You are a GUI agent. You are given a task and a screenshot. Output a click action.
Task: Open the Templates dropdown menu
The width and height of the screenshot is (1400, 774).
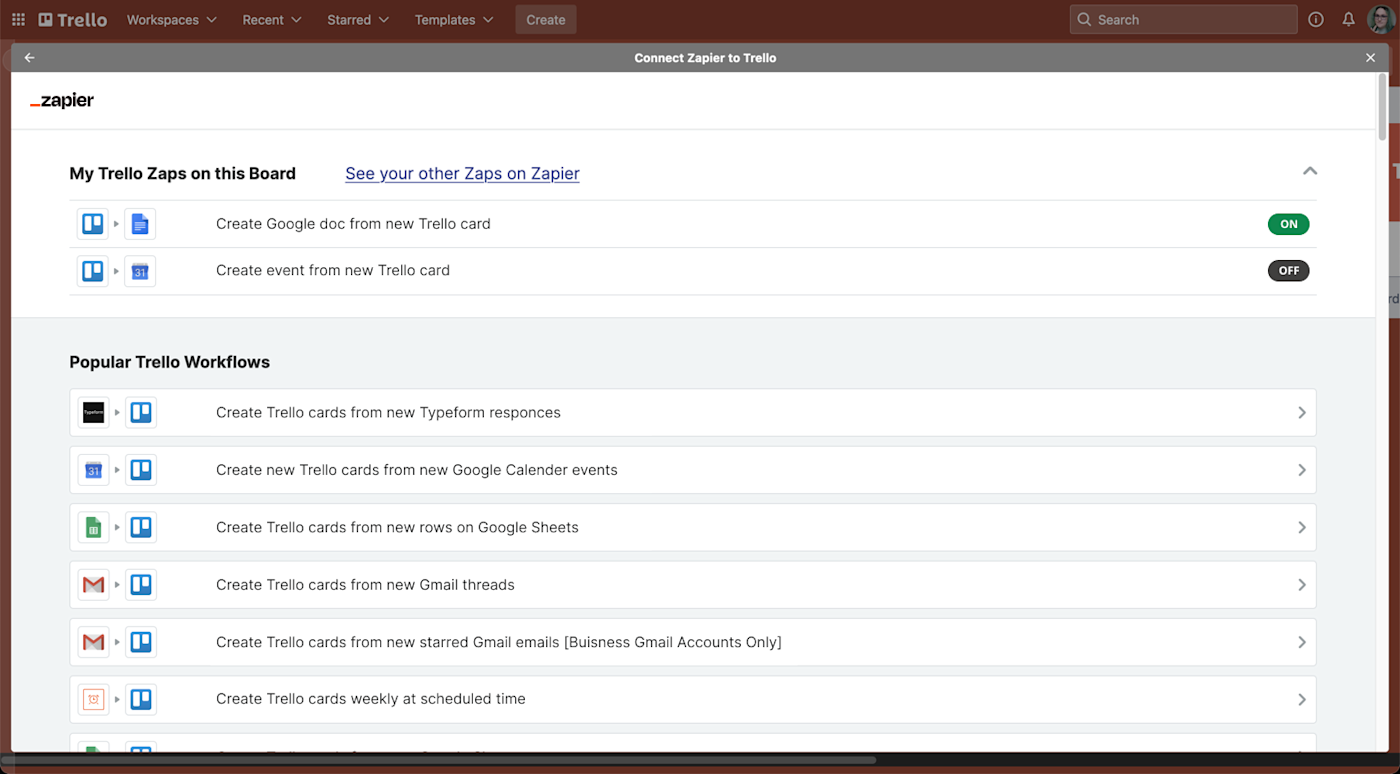click(455, 19)
